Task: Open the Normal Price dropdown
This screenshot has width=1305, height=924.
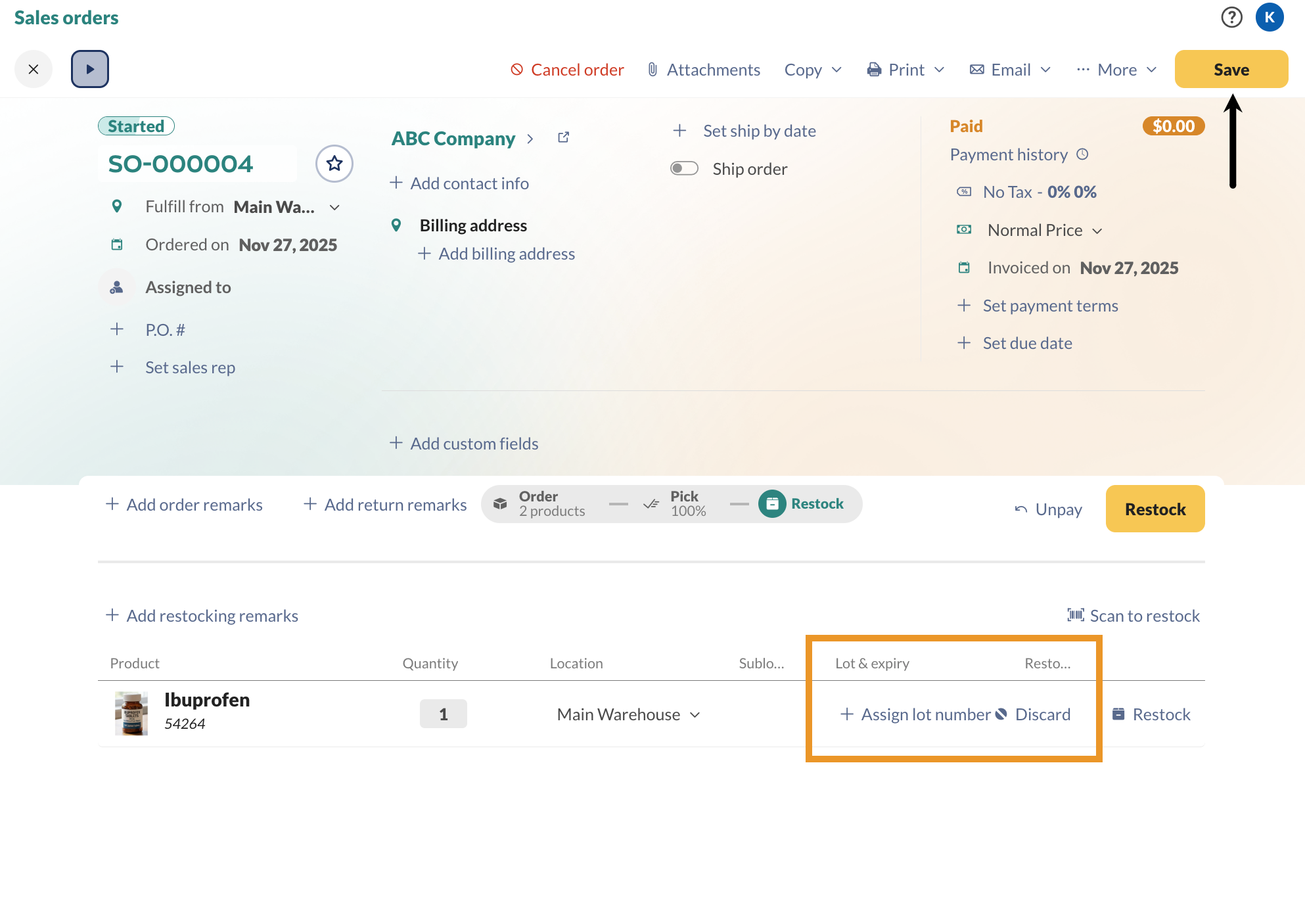Action: tap(1099, 230)
